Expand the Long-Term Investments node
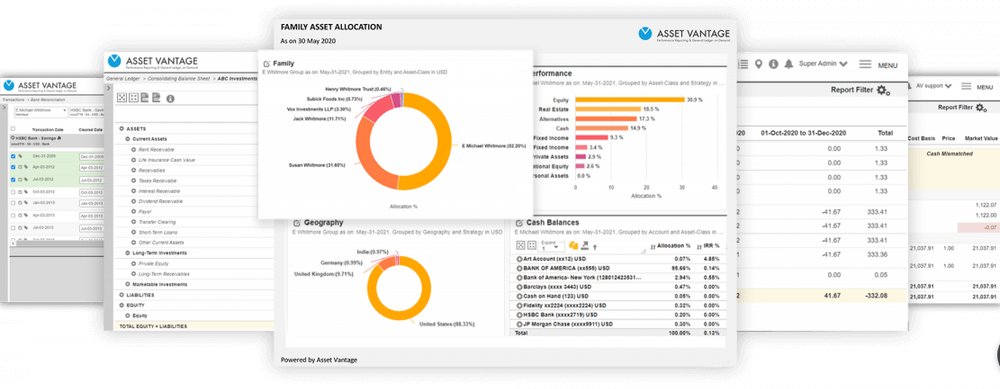The image size is (1000, 389). [x=127, y=253]
